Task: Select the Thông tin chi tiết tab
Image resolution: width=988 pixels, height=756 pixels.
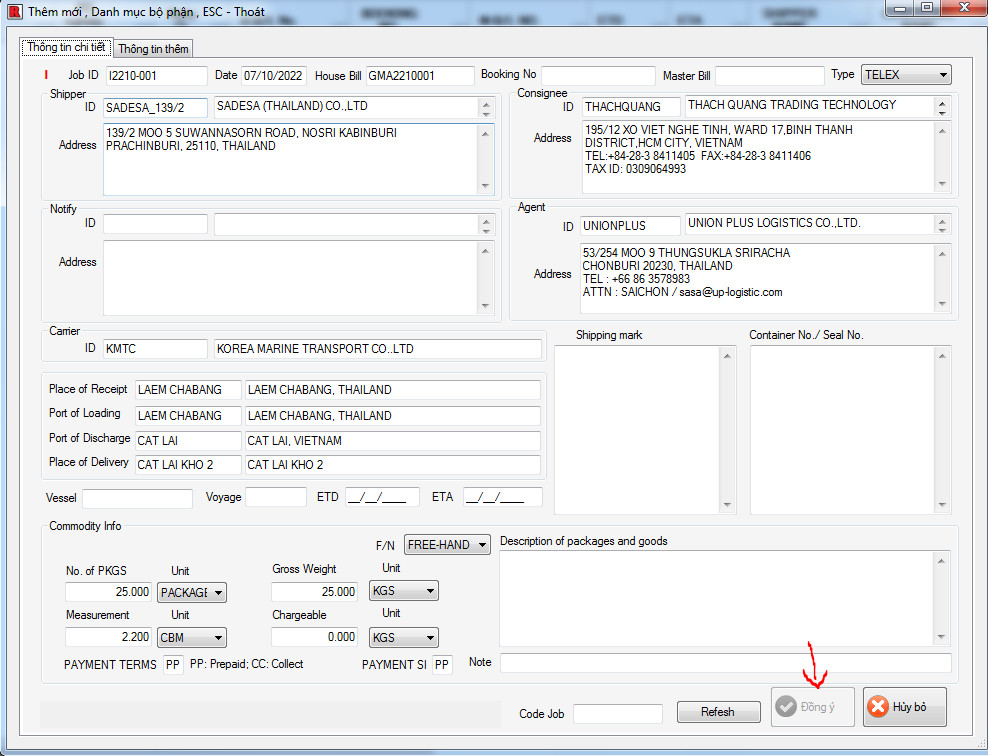Action: click(68, 48)
